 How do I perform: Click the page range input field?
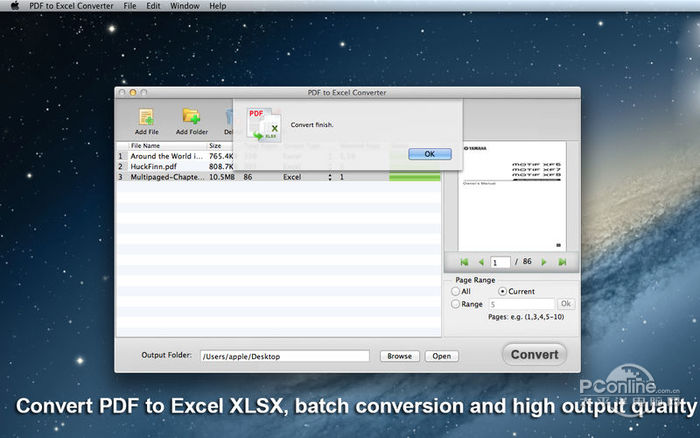(521, 304)
